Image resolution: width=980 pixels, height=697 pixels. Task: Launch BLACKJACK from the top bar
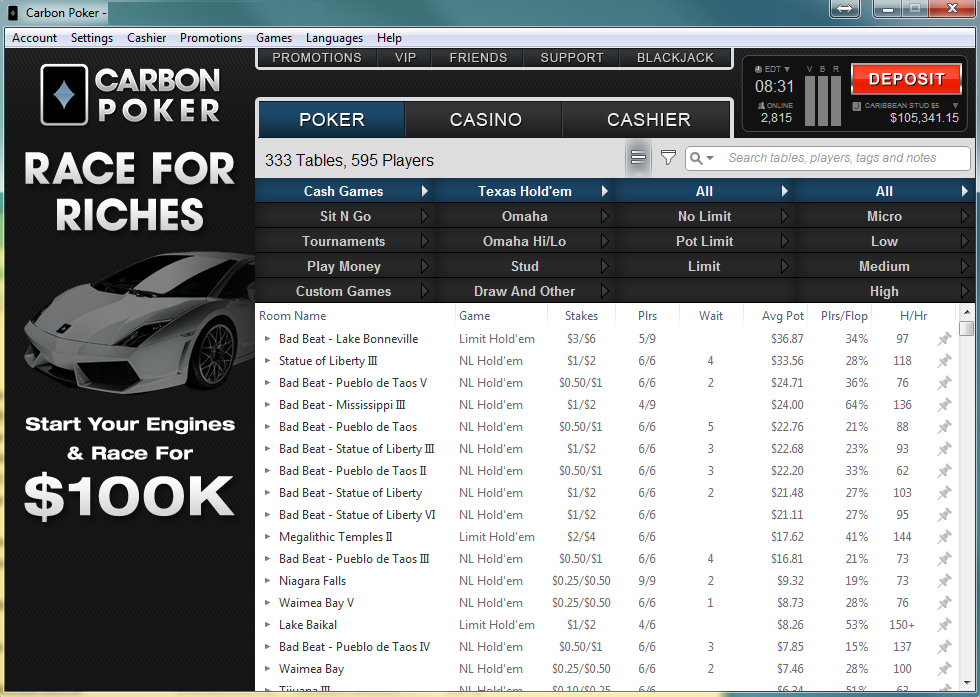point(675,58)
